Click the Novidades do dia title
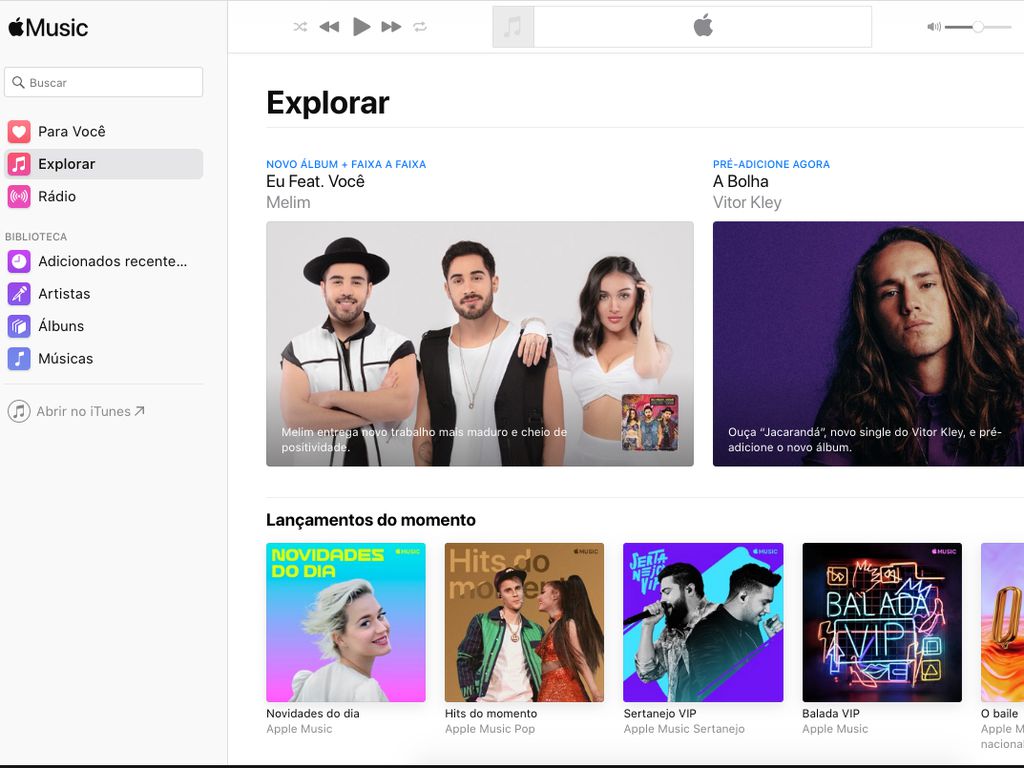1024x768 pixels. point(313,713)
